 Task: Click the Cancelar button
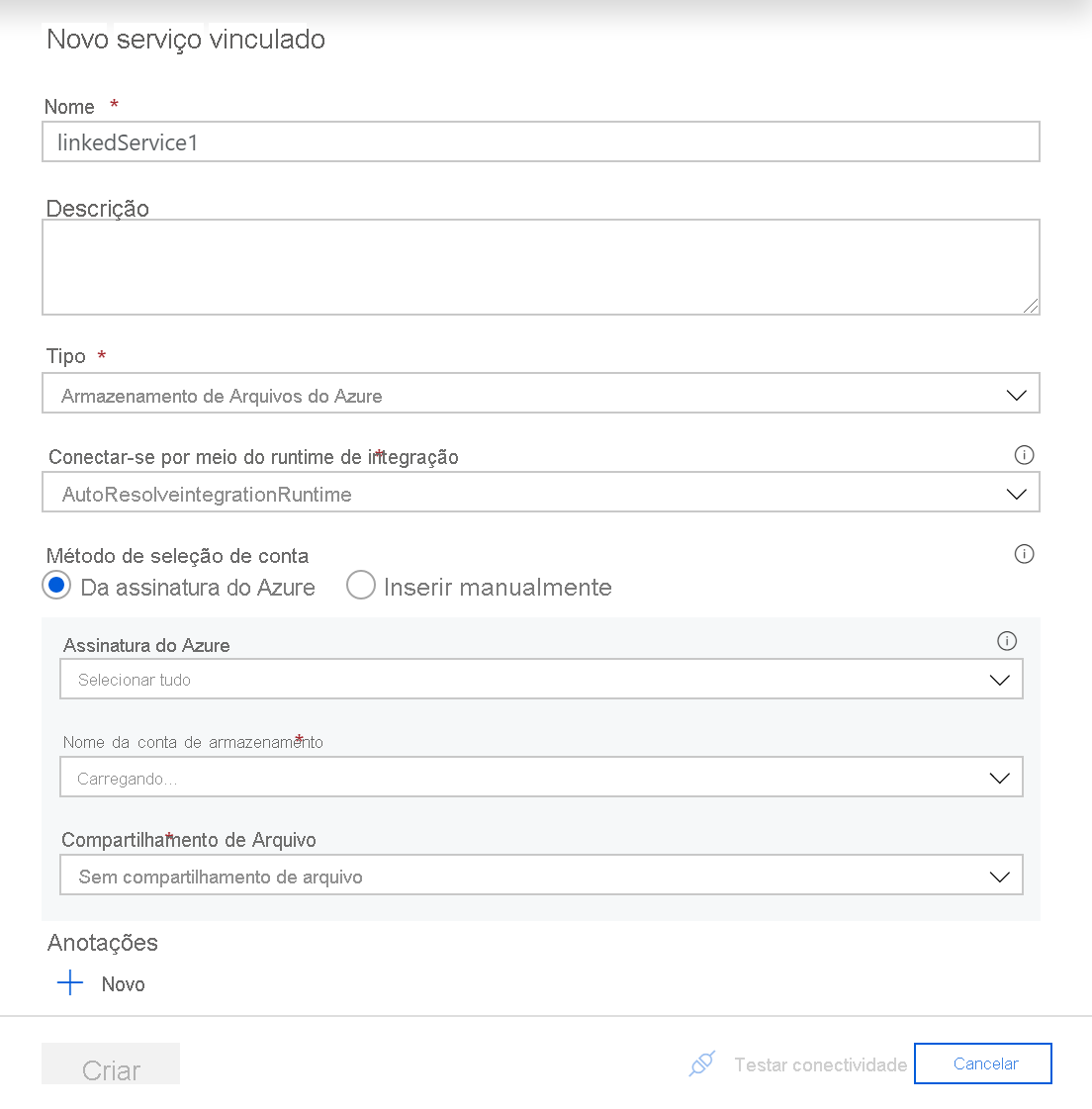pos(982,1063)
